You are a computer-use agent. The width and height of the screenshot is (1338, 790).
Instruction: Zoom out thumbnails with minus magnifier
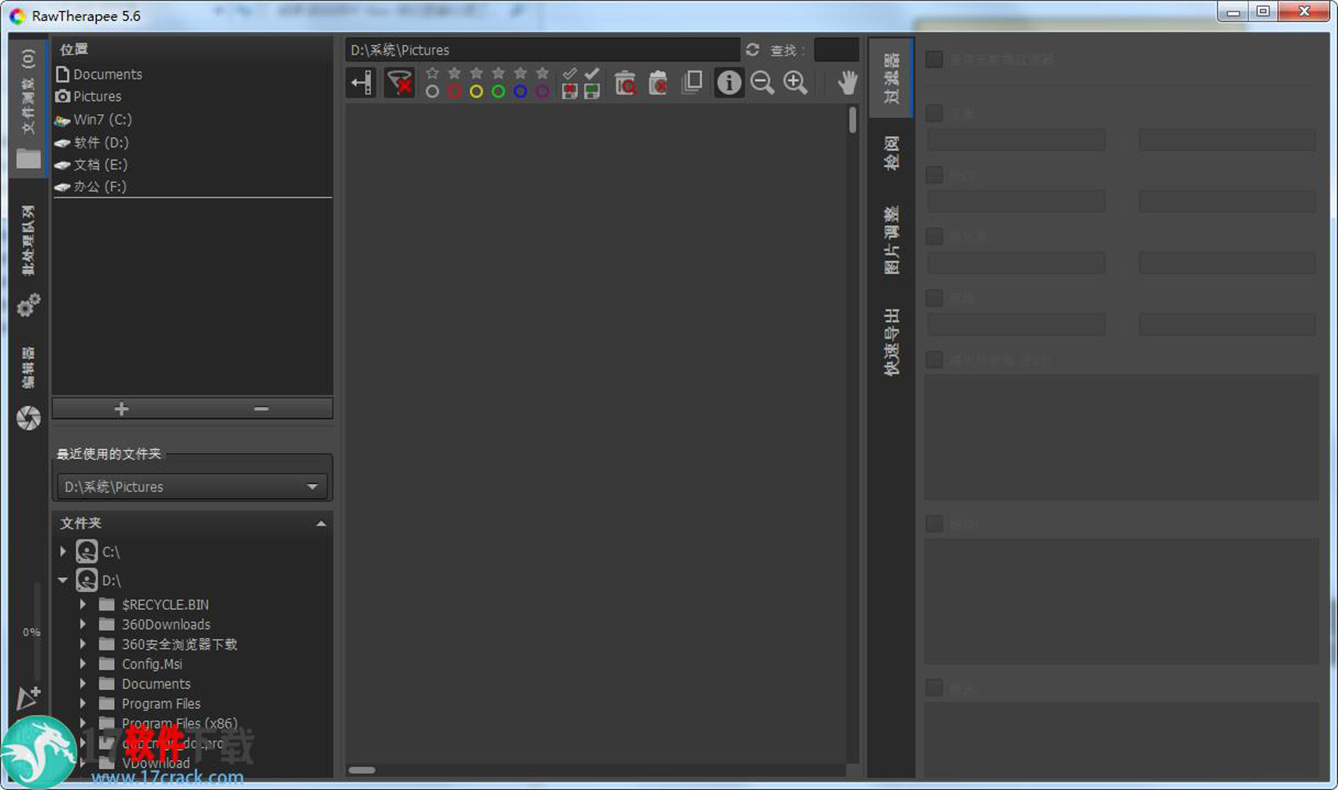click(x=762, y=83)
